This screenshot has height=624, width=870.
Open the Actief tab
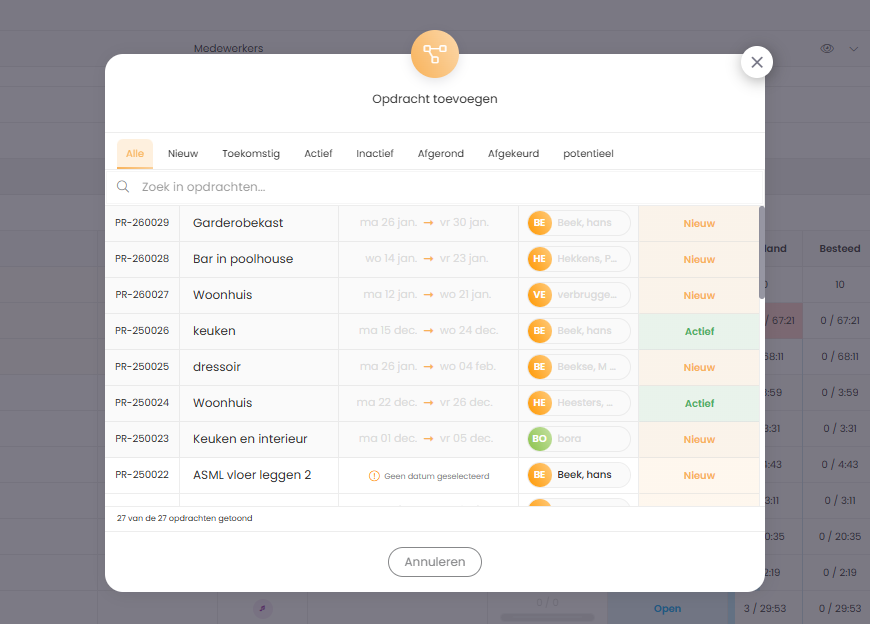click(318, 154)
